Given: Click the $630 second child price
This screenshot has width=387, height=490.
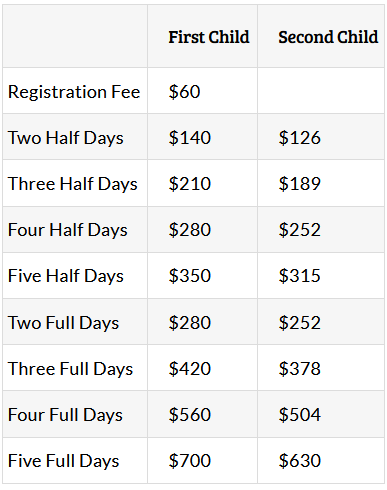Looking at the screenshot, I should point(300,460).
